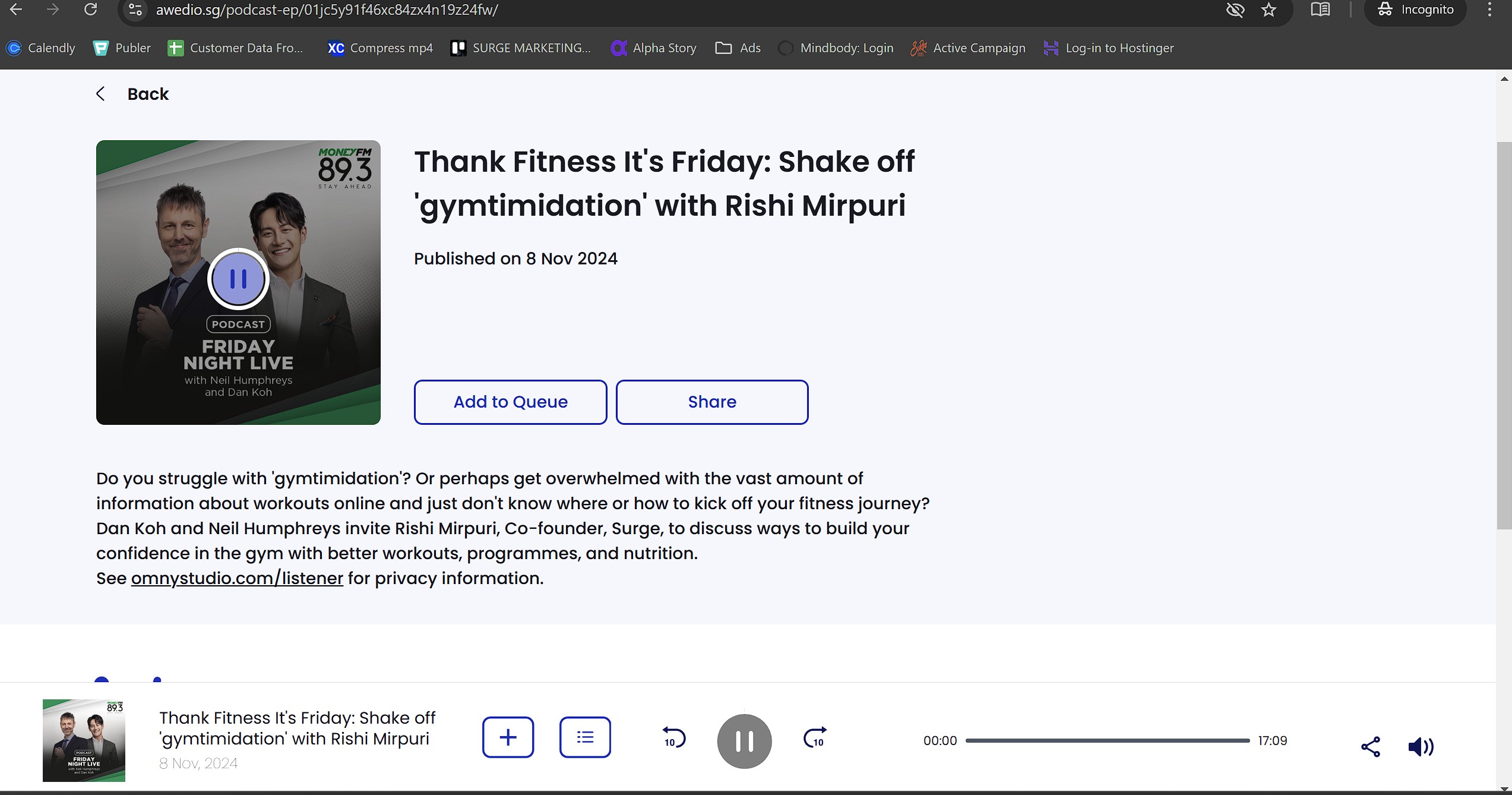
Task: Open the Log-in to Hostinger bookmark
Action: click(x=1109, y=48)
